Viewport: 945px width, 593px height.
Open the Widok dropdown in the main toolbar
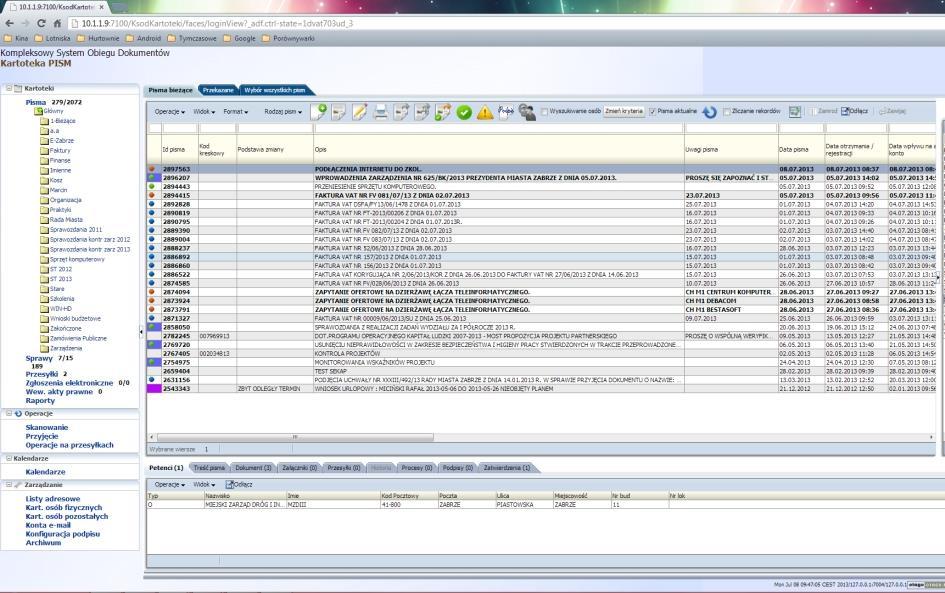[204, 111]
